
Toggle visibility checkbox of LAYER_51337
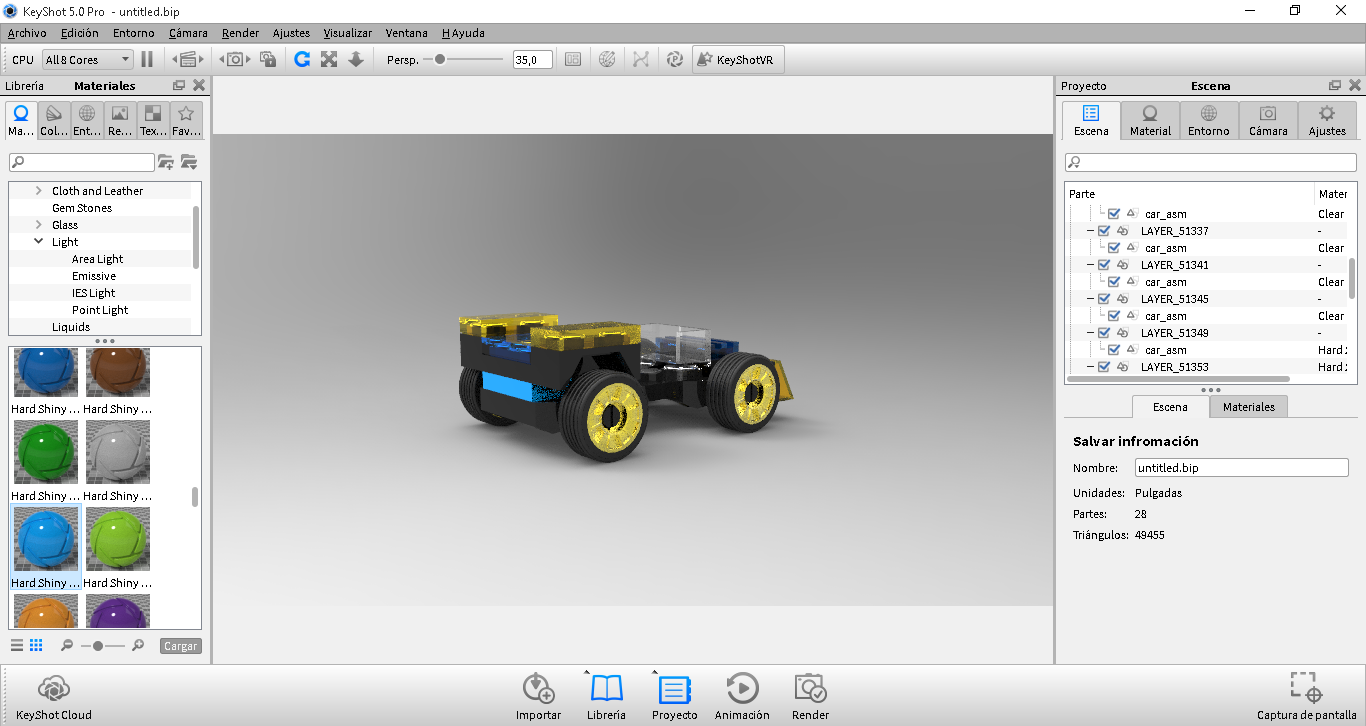1104,231
